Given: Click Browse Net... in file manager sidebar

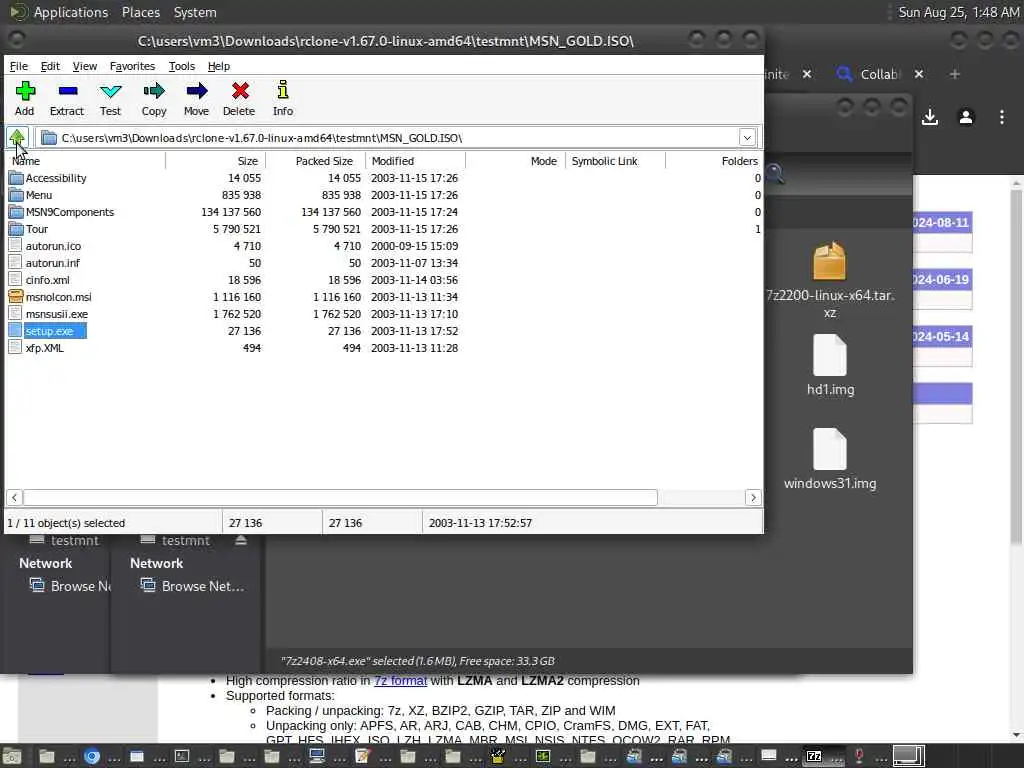Looking at the screenshot, I should point(202,586).
